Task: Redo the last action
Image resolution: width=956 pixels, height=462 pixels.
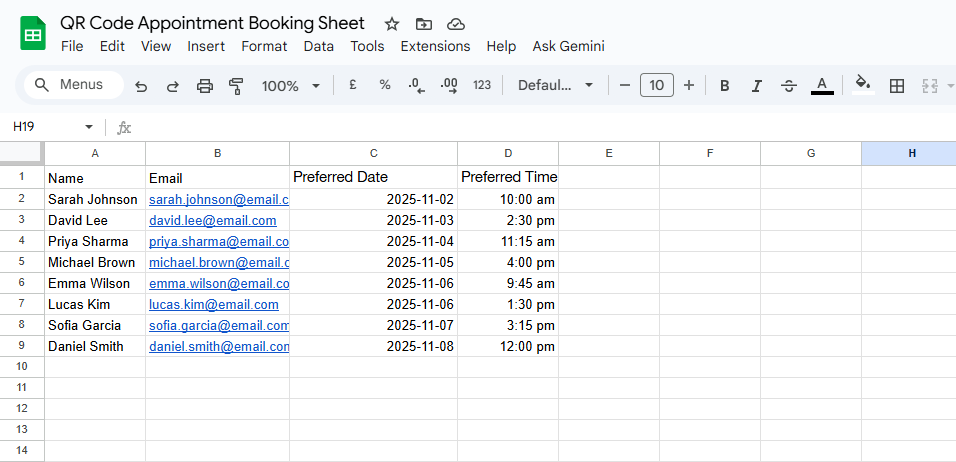Action: [x=173, y=86]
